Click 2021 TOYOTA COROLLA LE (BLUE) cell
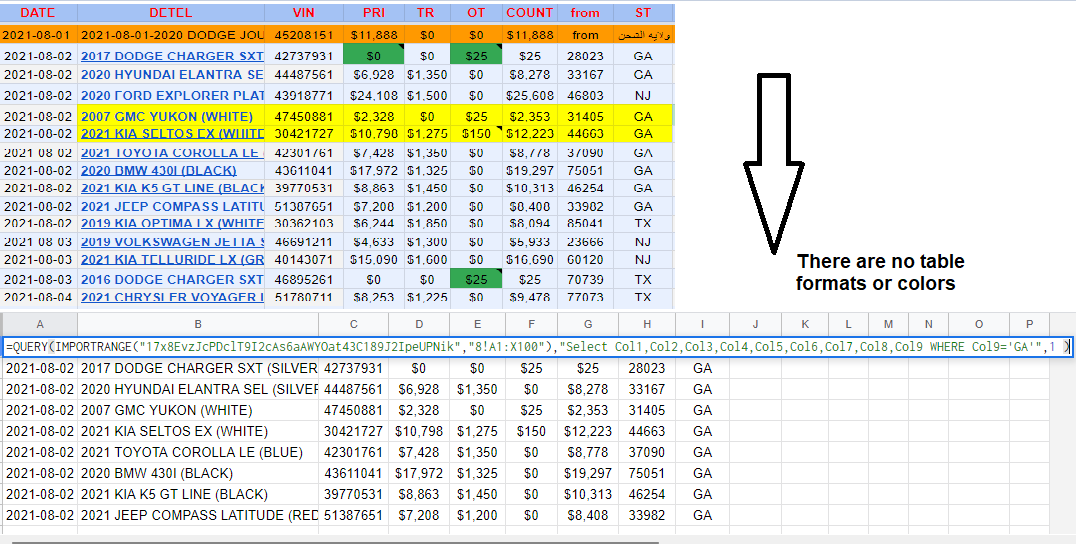 [198, 453]
